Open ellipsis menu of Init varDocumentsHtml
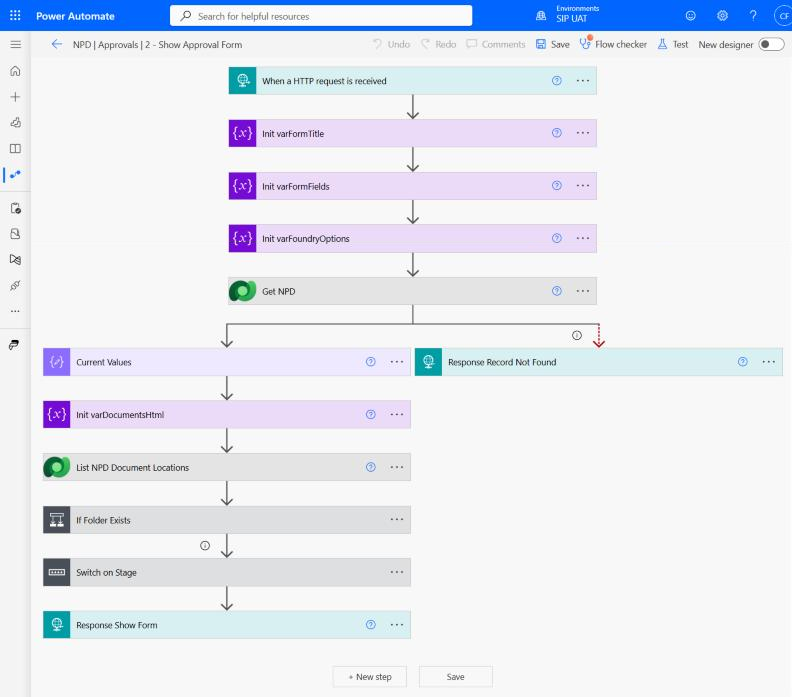The height and width of the screenshot is (697, 792). [x=397, y=414]
